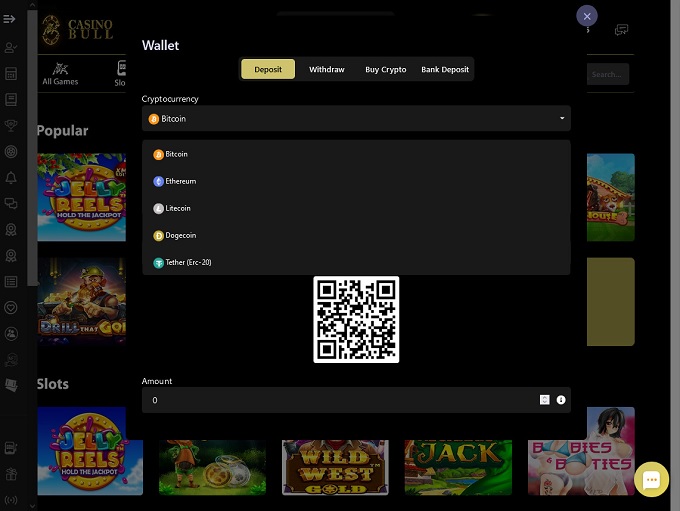
Task: Select the Deposit tab
Action: pyautogui.click(x=268, y=70)
